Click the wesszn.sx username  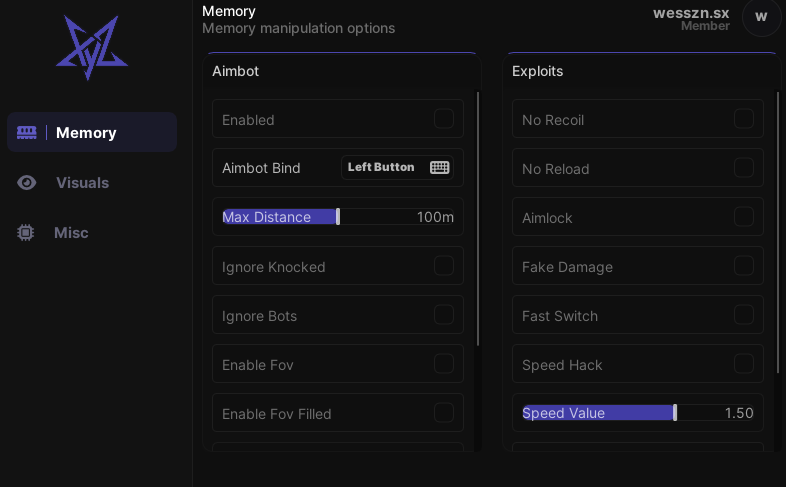point(691,13)
